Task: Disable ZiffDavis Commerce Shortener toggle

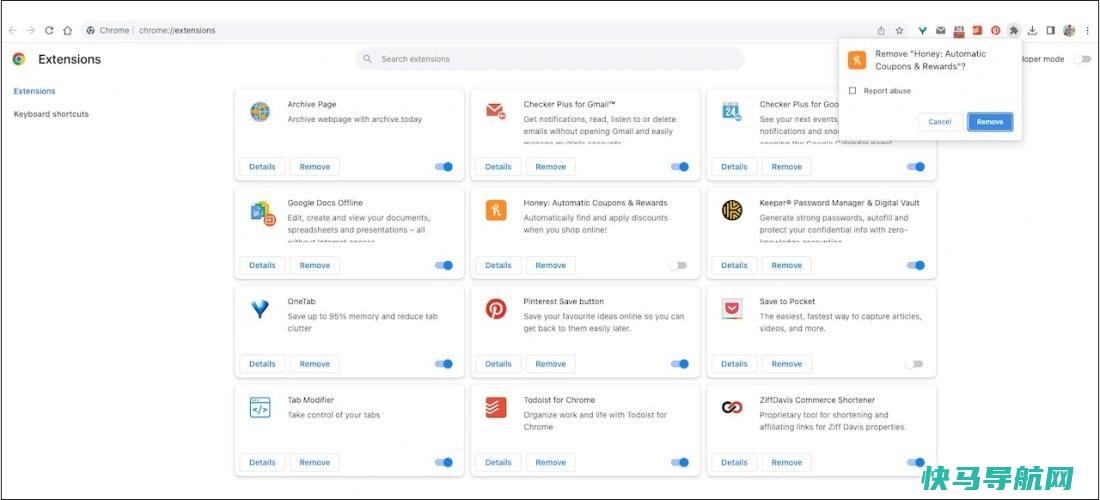Action: [x=915, y=462]
